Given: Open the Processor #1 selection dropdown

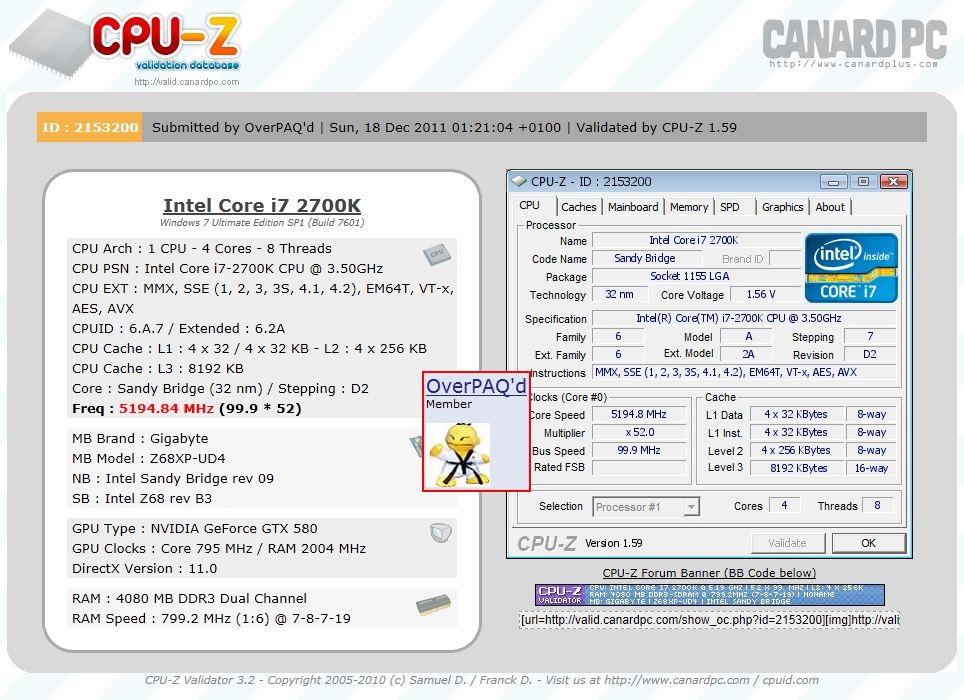Looking at the screenshot, I should click(646, 507).
